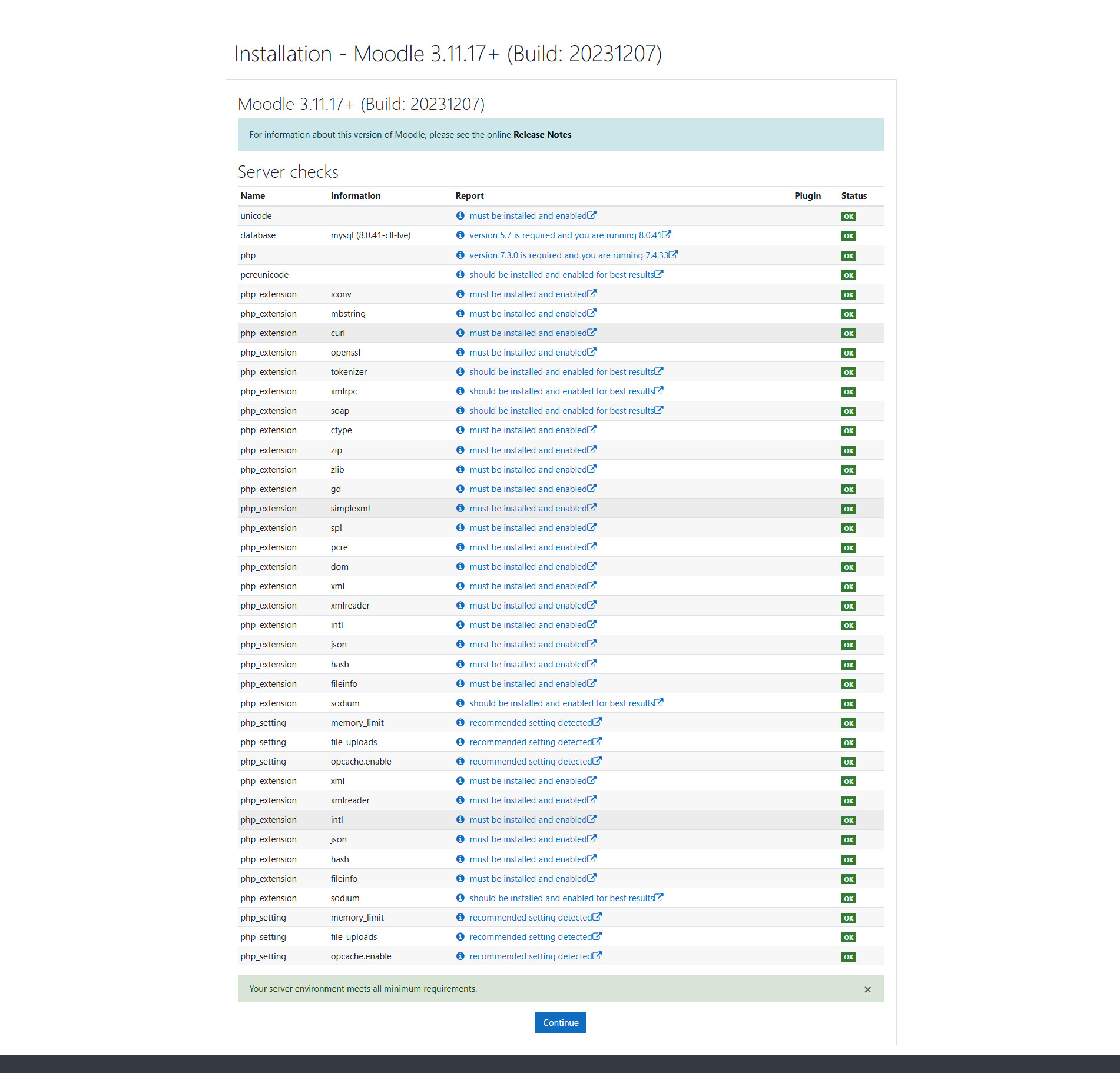Click the info icon in the tokenizer extension row
The height and width of the screenshot is (1073, 1120).
[460, 371]
